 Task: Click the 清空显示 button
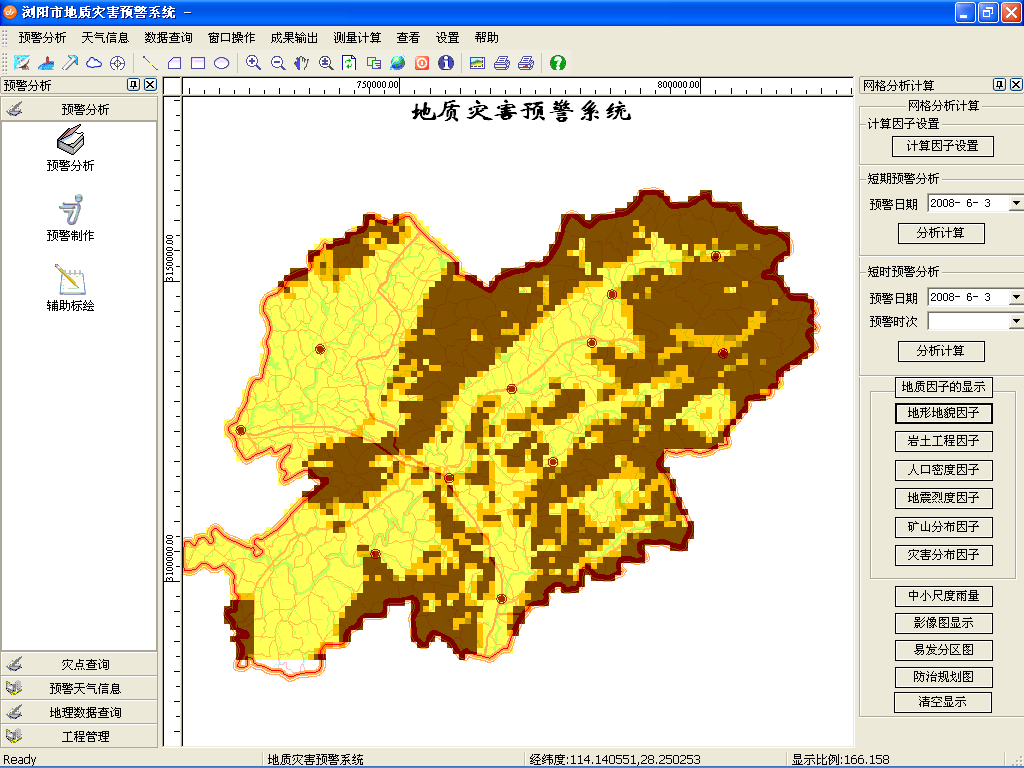pos(942,702)
